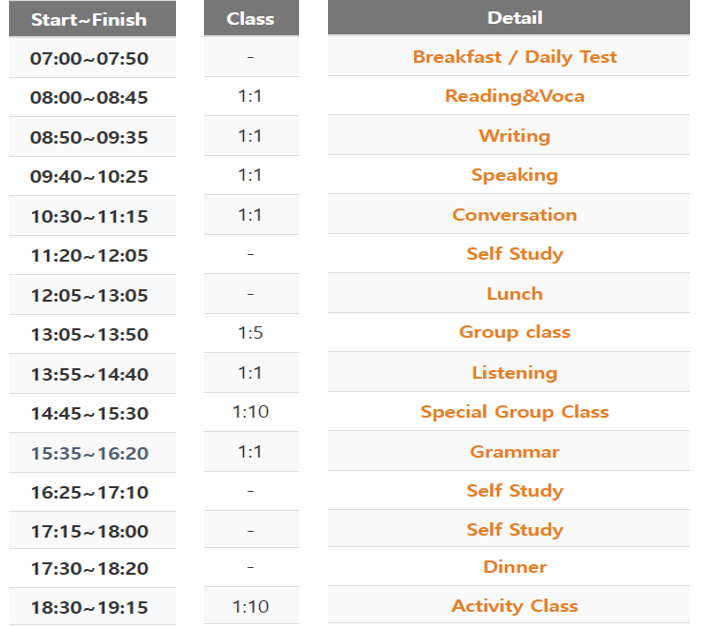Select the Special Group Class link
This screenshot has height=627, width=701.
pyautogui.click(x=514, y=412)
